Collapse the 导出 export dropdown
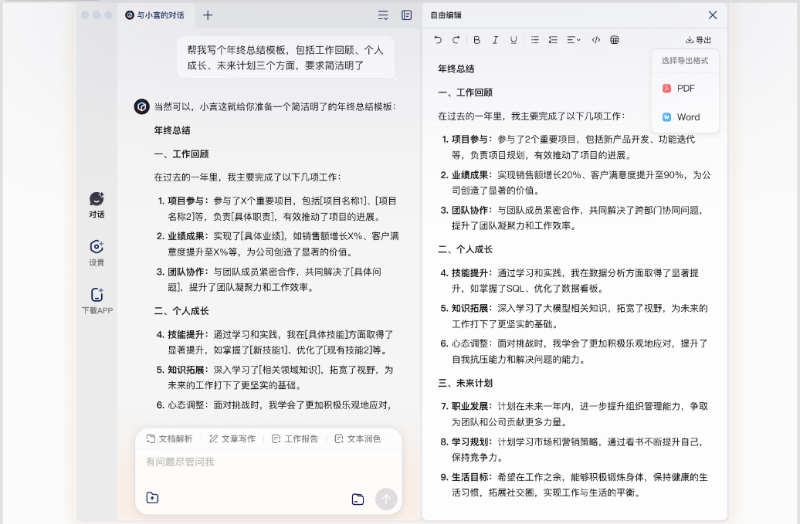The width and height of the screenshot is (800, 524). pos(699,40)
